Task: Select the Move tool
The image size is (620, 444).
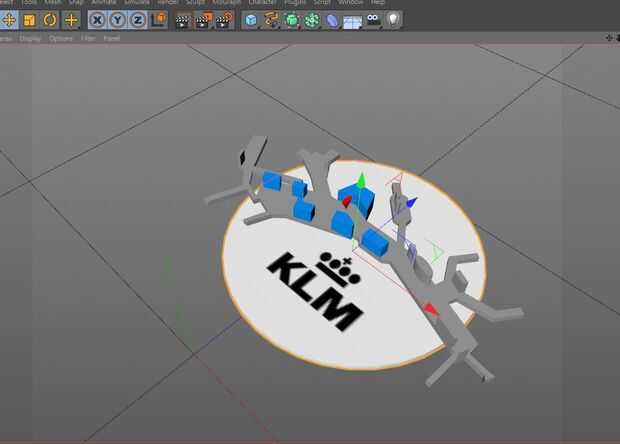Action: (9, 19)
